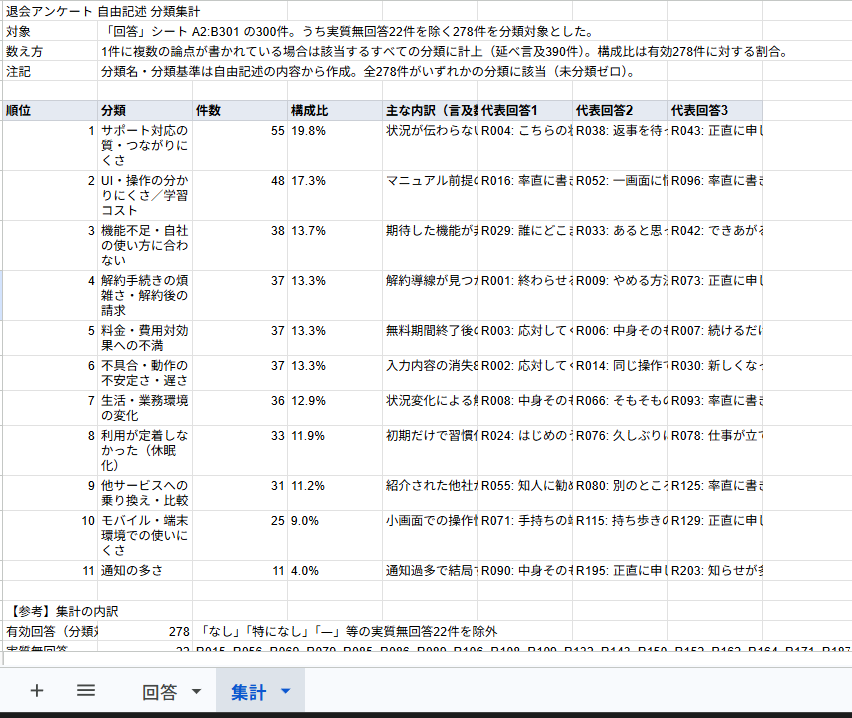The height and width of the screenshot is (718, 852).
Task: Click the 4.0% percentage cell
Action: tap(335, 570)
